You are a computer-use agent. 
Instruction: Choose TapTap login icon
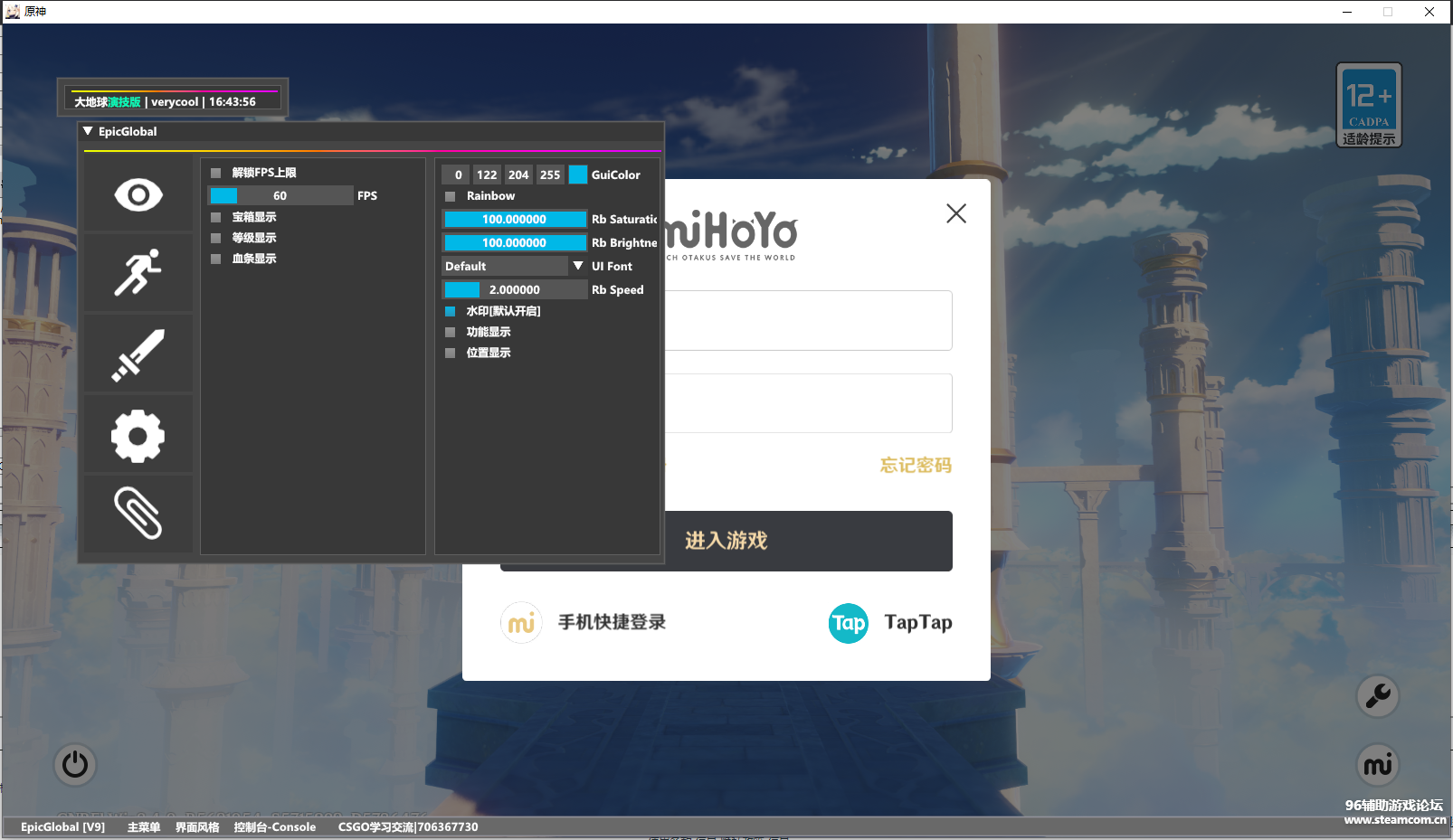pos(849,623)
